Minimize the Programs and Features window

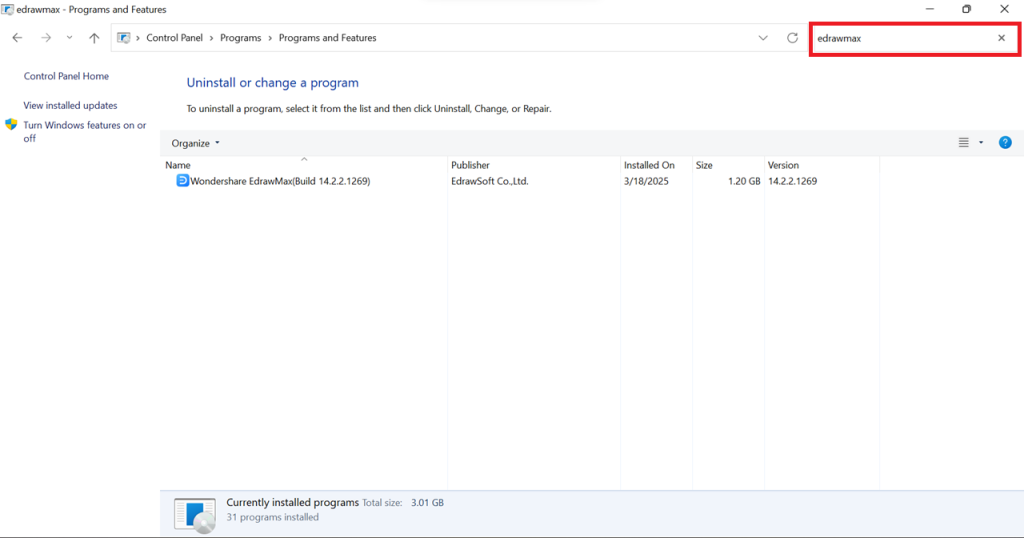click(930, 9)
